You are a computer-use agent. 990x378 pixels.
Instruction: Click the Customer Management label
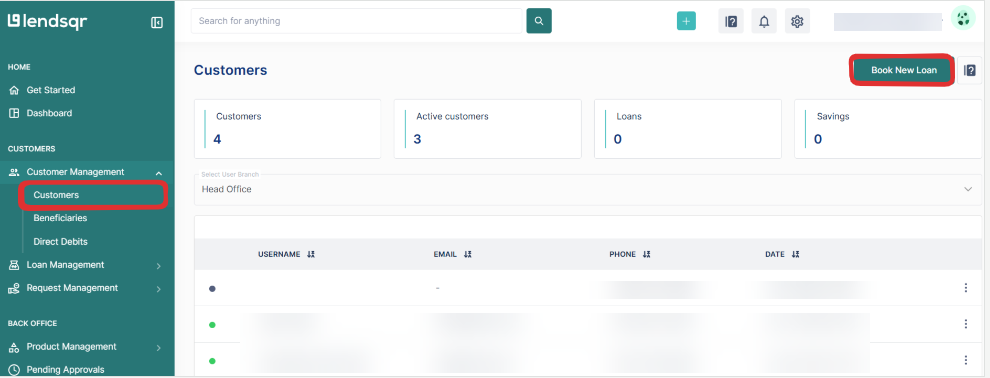[x=75, y=172]
